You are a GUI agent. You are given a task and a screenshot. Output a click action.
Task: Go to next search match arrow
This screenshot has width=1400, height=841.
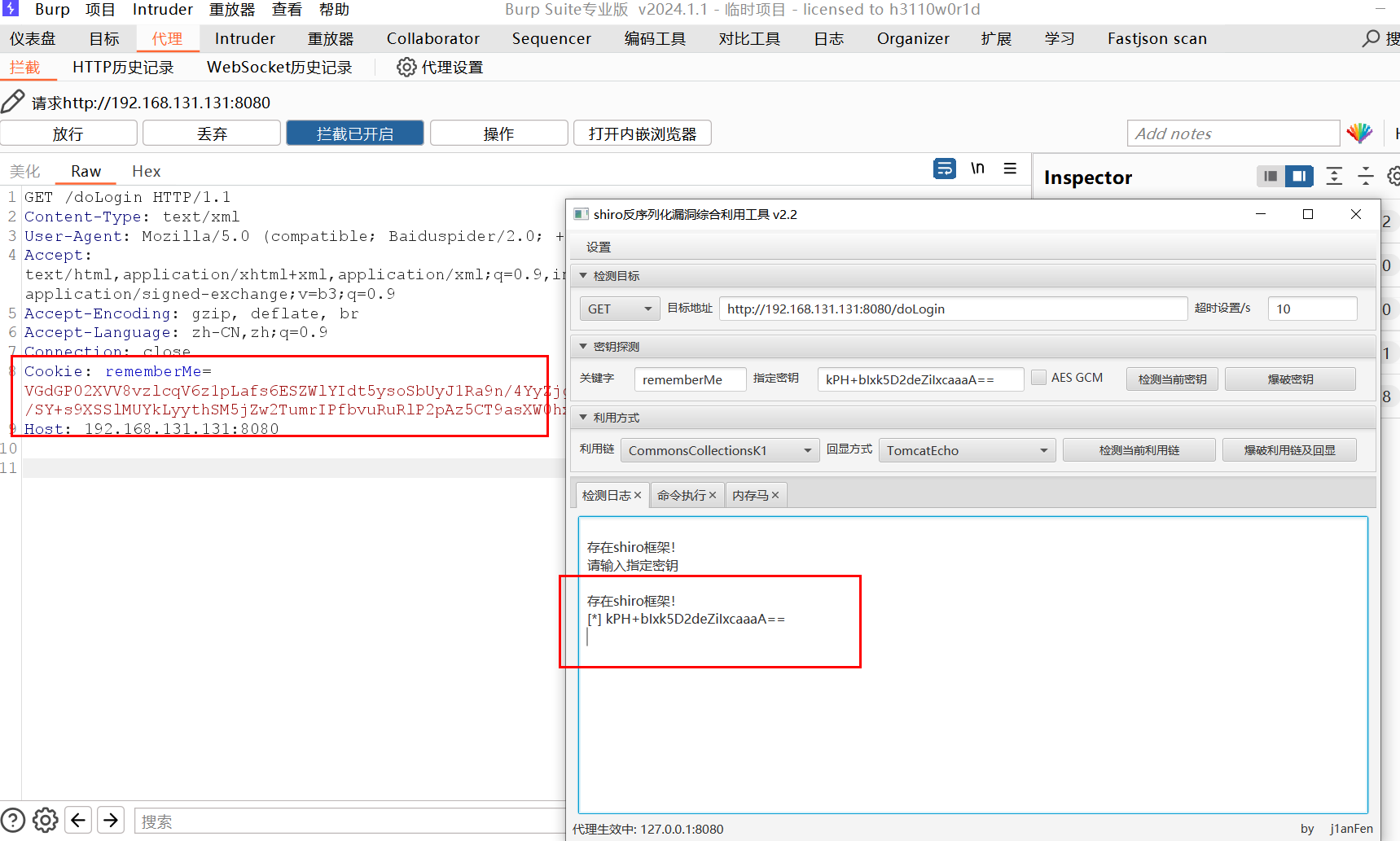pos(111,820)
